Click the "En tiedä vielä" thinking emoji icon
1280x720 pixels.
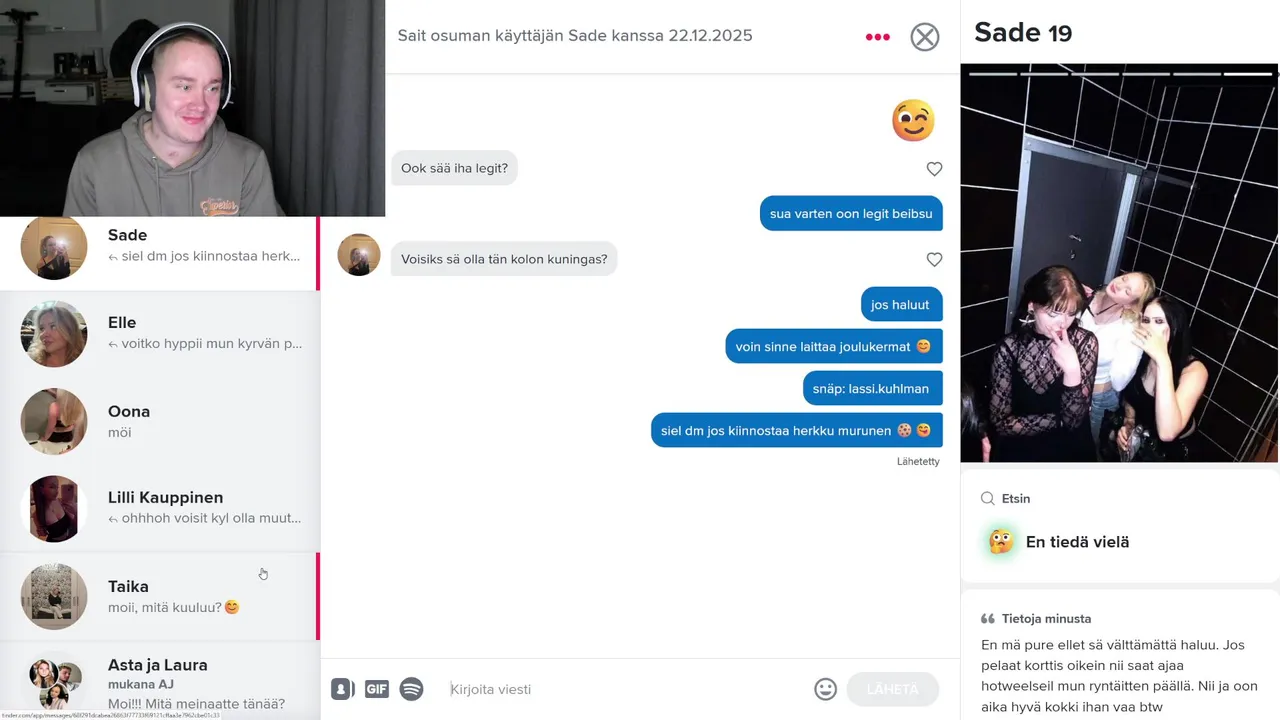[x=1000, y=542]
